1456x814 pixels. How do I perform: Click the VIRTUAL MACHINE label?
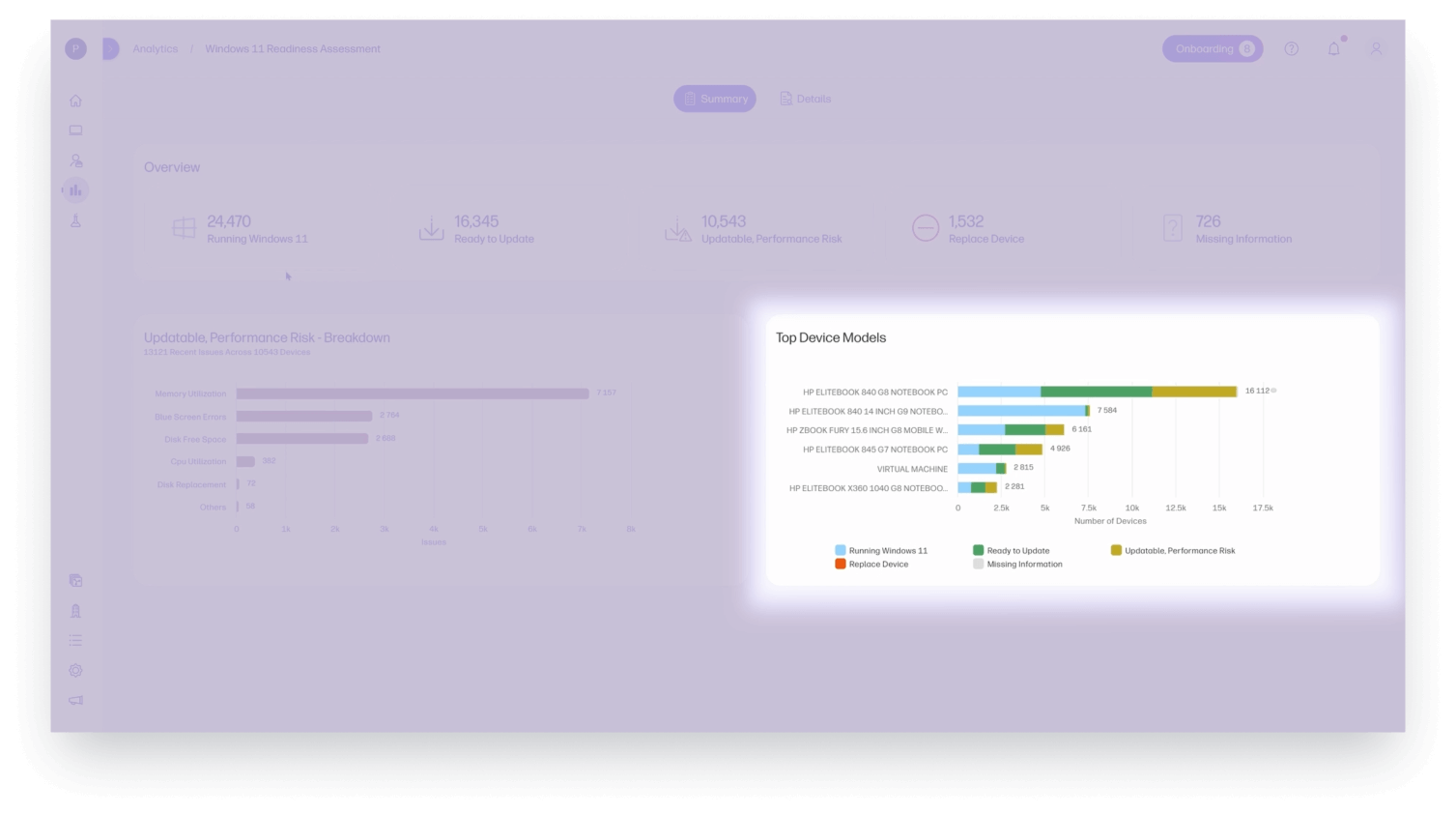pos(912,469)
